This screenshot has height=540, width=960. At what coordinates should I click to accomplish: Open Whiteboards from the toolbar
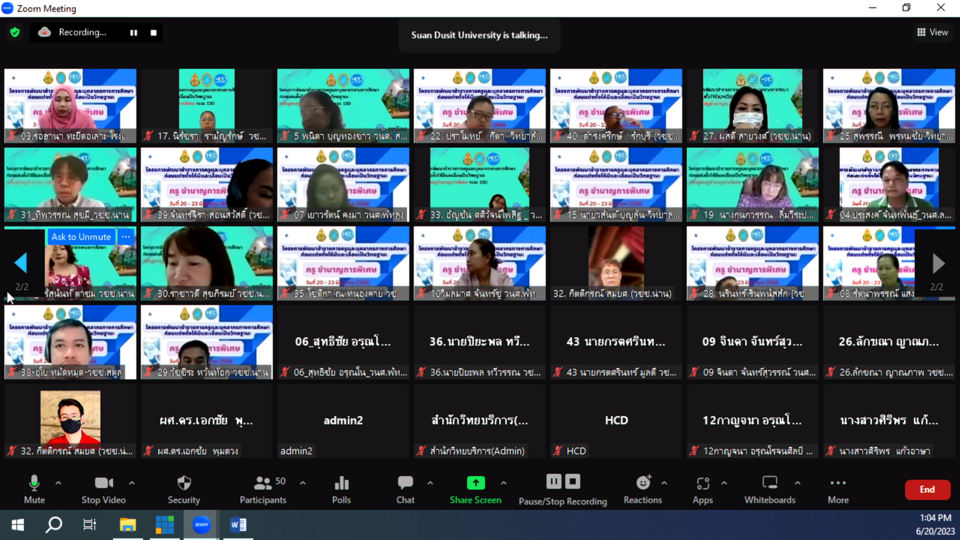(x=769, y=487)
